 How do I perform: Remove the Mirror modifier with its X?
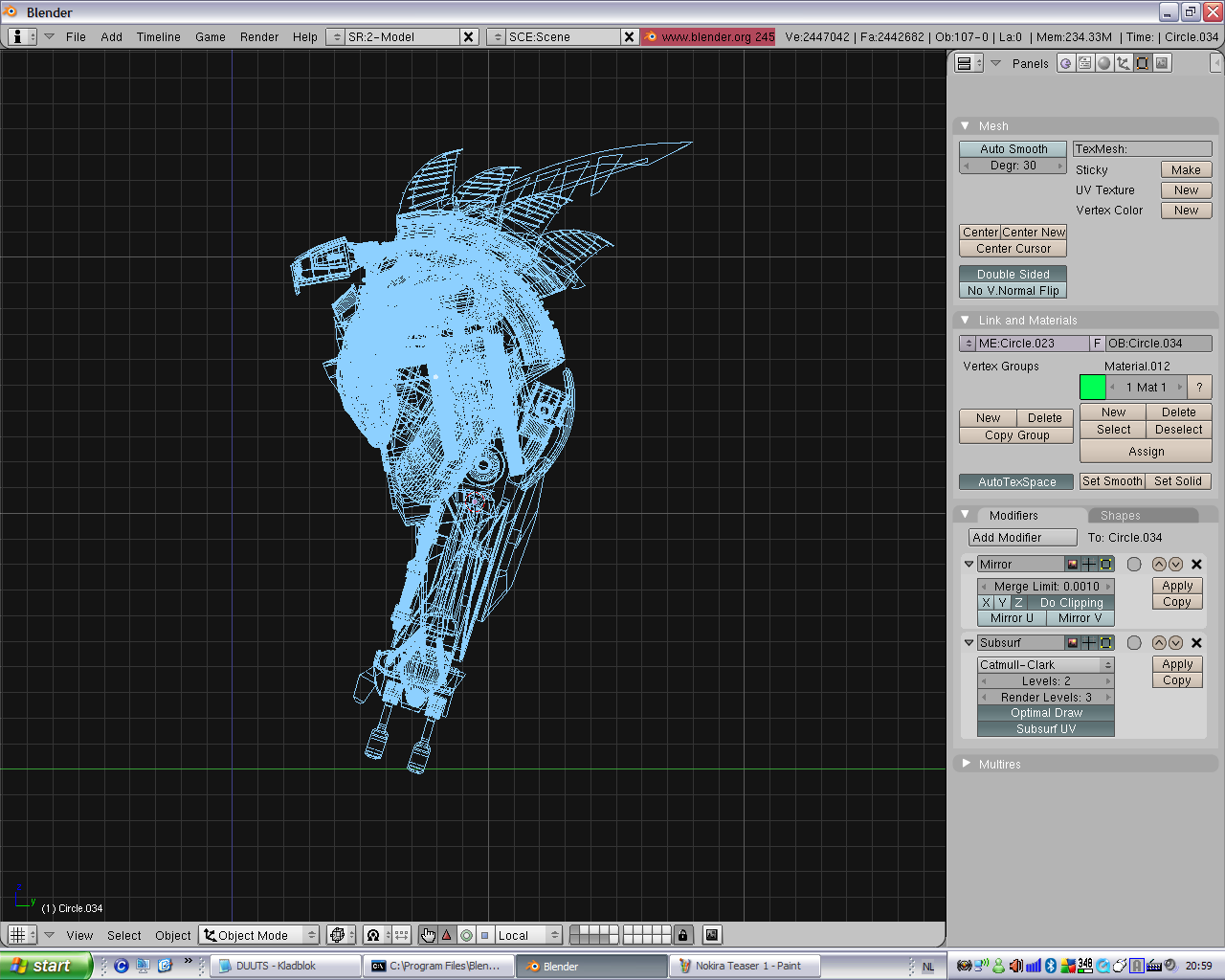1196,565
